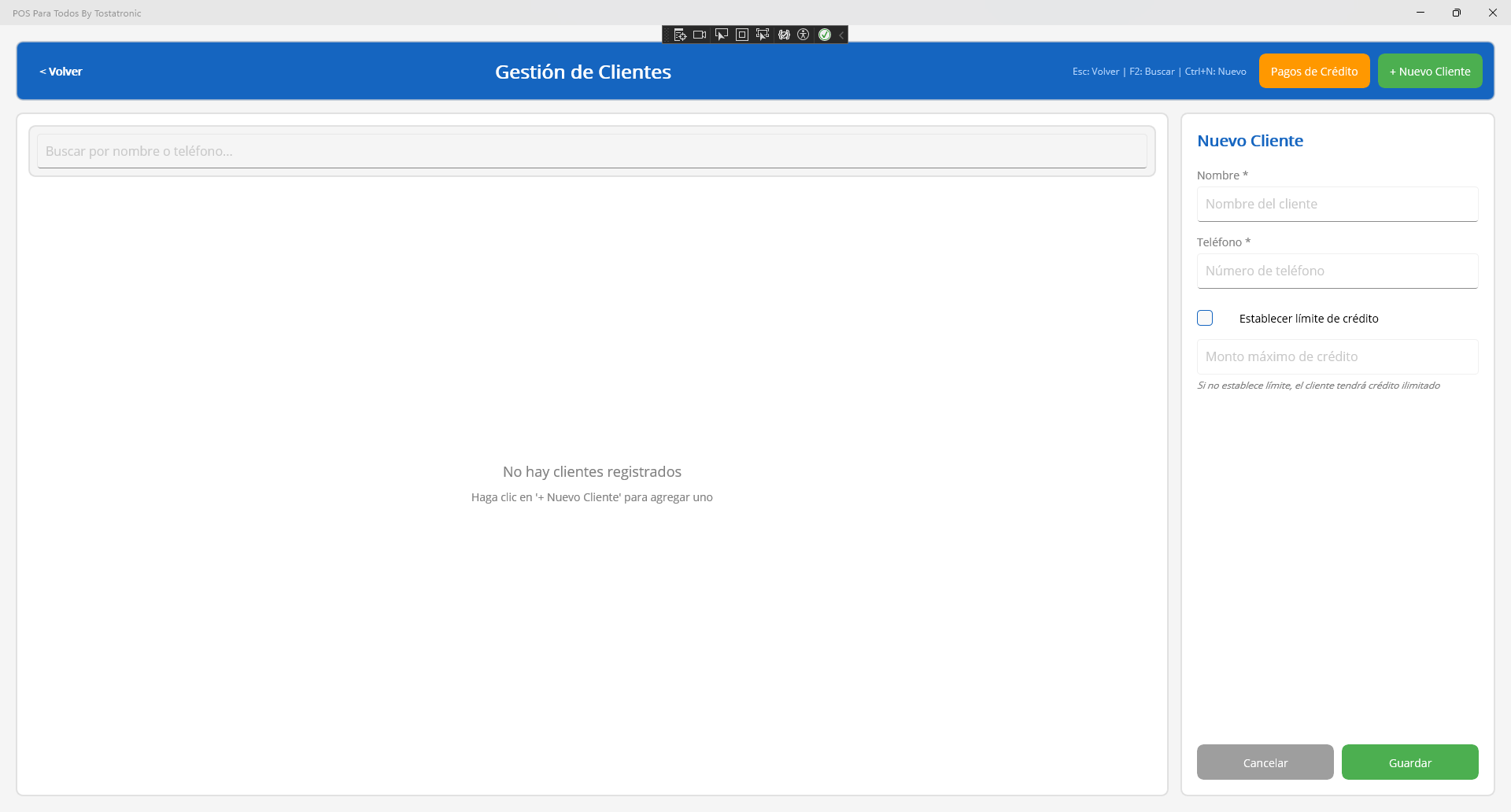Grab the debug toolbar dotted handle
This screenshot has width=1511, height=812.
(x=667, y=35)
